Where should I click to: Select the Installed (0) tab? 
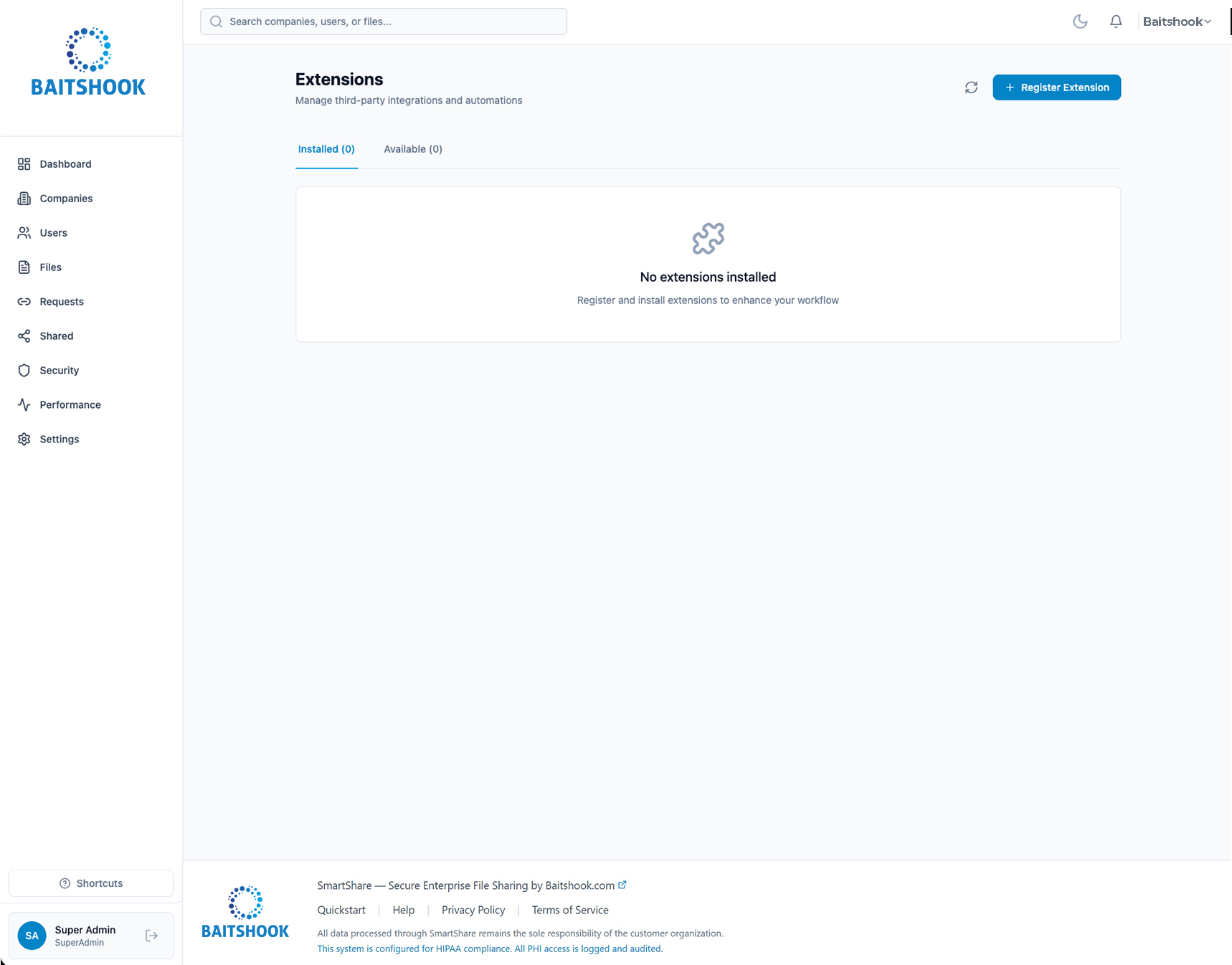326,149
